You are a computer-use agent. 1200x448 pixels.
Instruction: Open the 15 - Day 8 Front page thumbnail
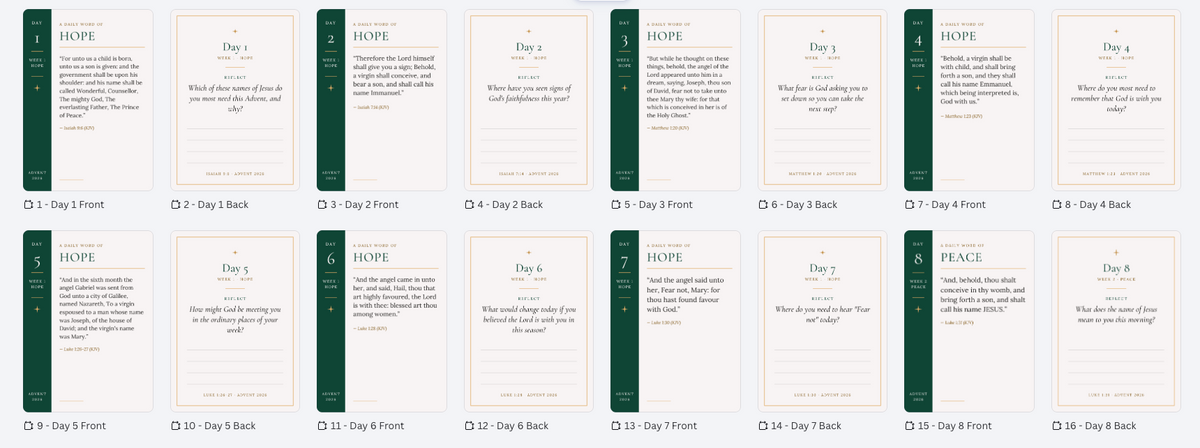click(x=968, y=321)
